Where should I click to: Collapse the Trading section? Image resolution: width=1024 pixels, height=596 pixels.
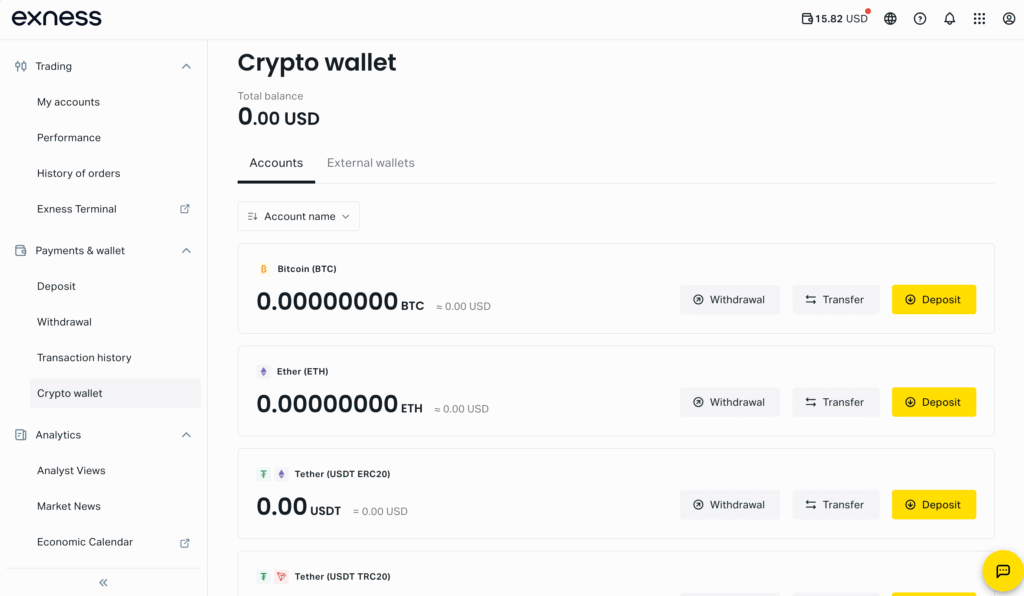(x=186, y=66)
